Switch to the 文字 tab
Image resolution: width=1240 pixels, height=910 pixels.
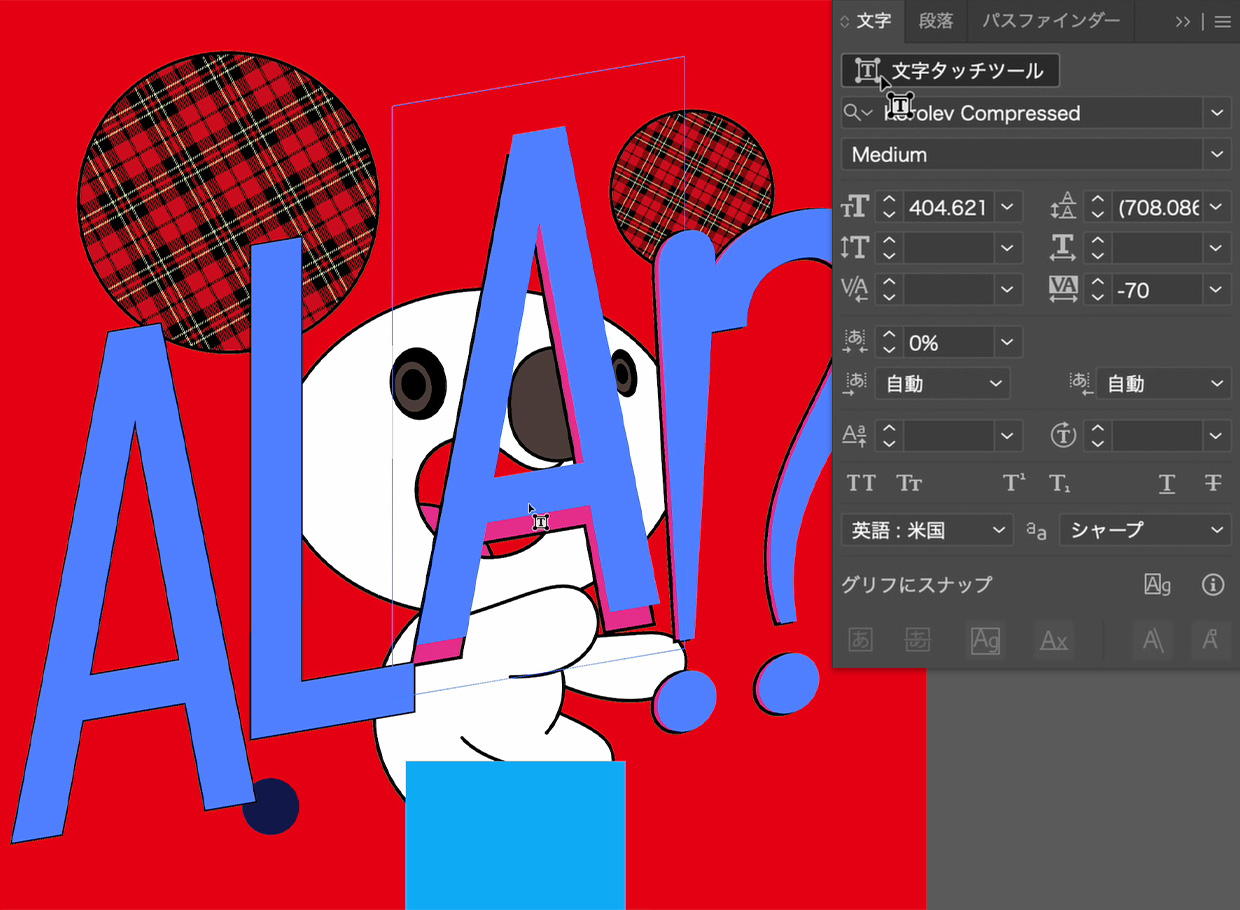[x=873, y=21]
